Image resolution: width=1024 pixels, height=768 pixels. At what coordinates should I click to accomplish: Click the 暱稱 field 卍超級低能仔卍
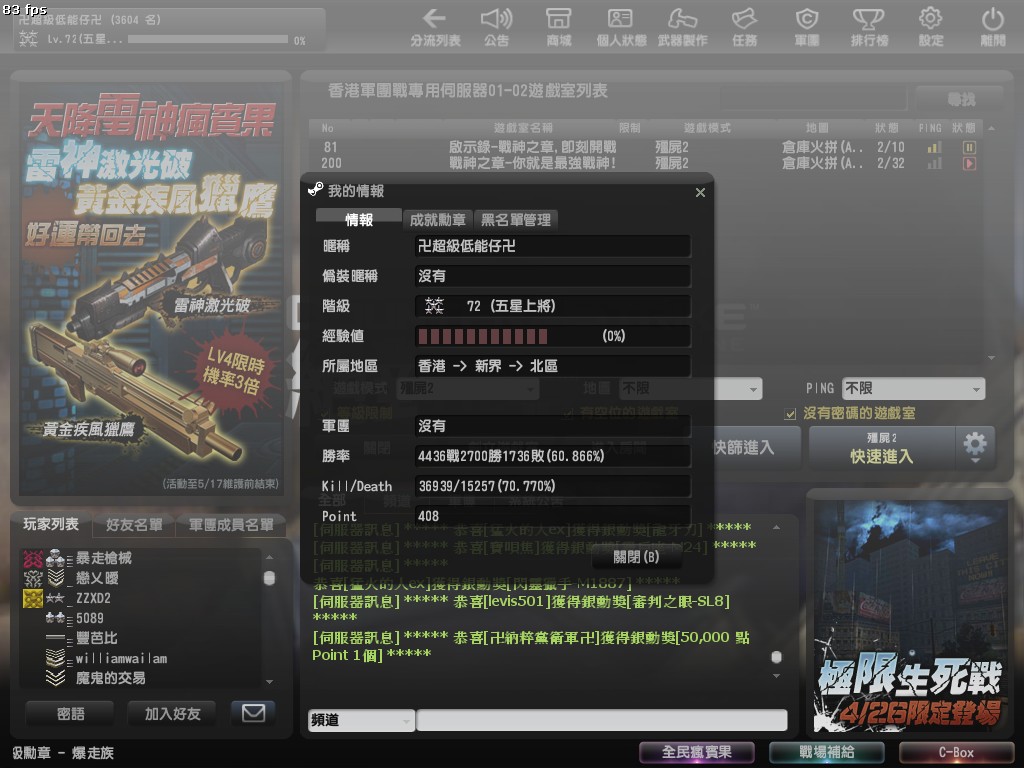tap(552, 246)
